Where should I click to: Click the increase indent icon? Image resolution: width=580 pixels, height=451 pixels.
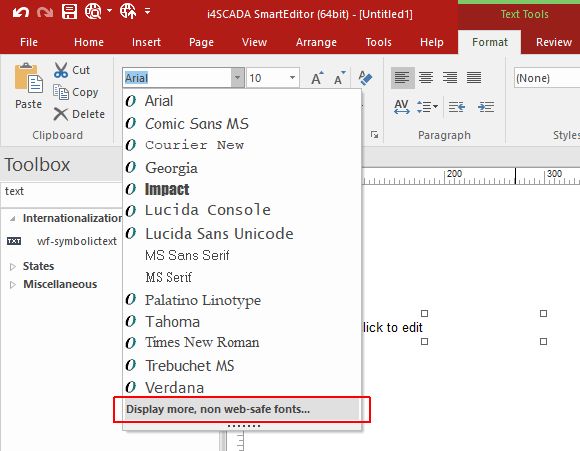pos(486,107)
